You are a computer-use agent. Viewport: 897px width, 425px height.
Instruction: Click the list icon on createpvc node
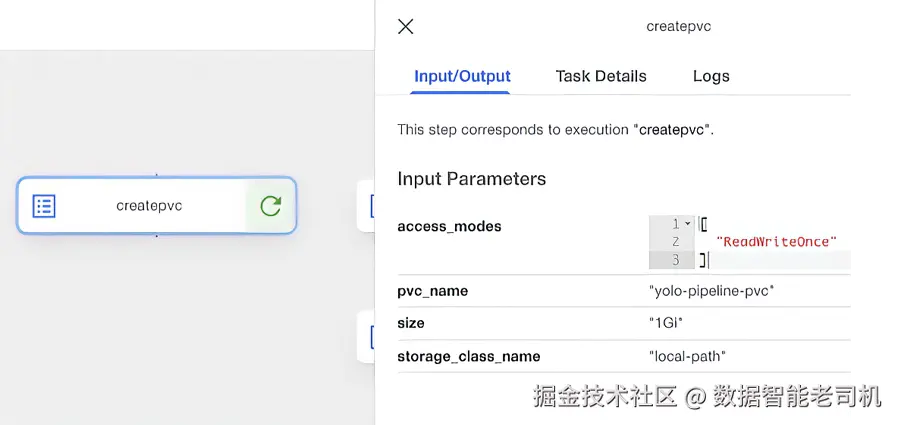tap(44, 206)
